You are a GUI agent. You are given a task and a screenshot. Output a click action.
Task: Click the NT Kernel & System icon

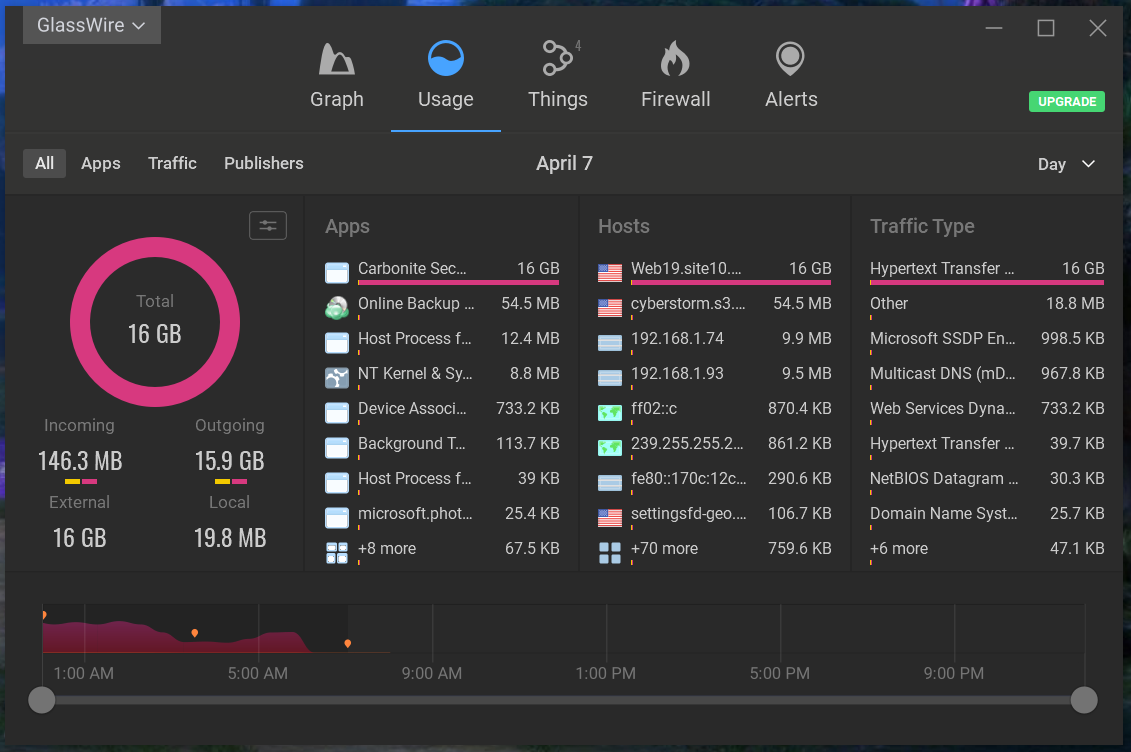337,374
